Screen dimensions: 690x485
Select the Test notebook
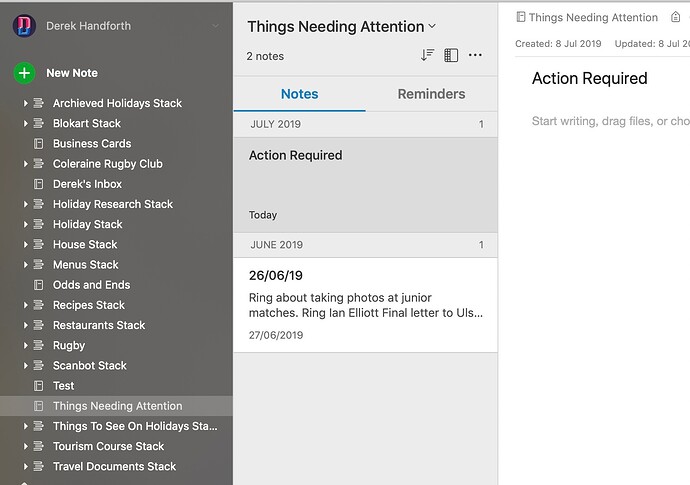tap(117, 386)
